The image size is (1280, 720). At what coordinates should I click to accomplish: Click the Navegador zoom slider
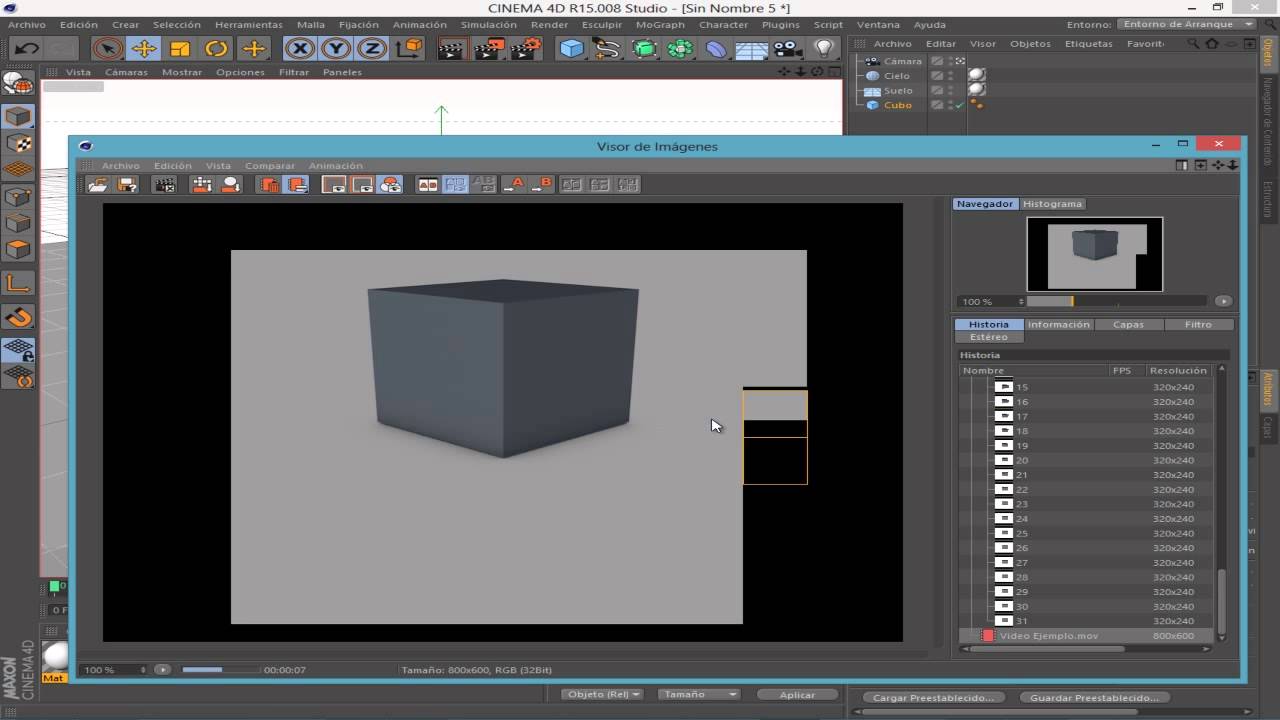1116,301
